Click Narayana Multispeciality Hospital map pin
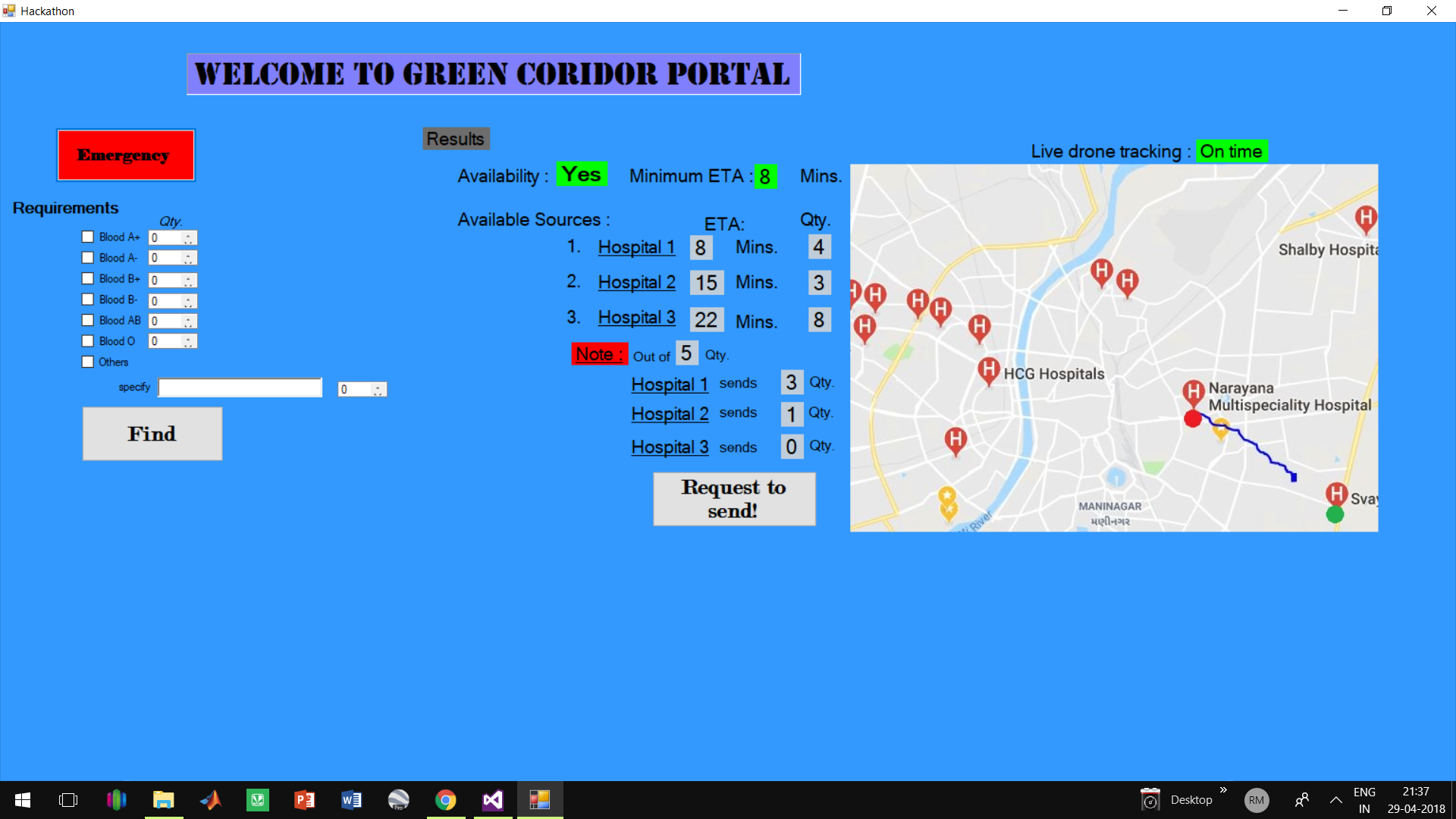 [x=1194, y=392]
